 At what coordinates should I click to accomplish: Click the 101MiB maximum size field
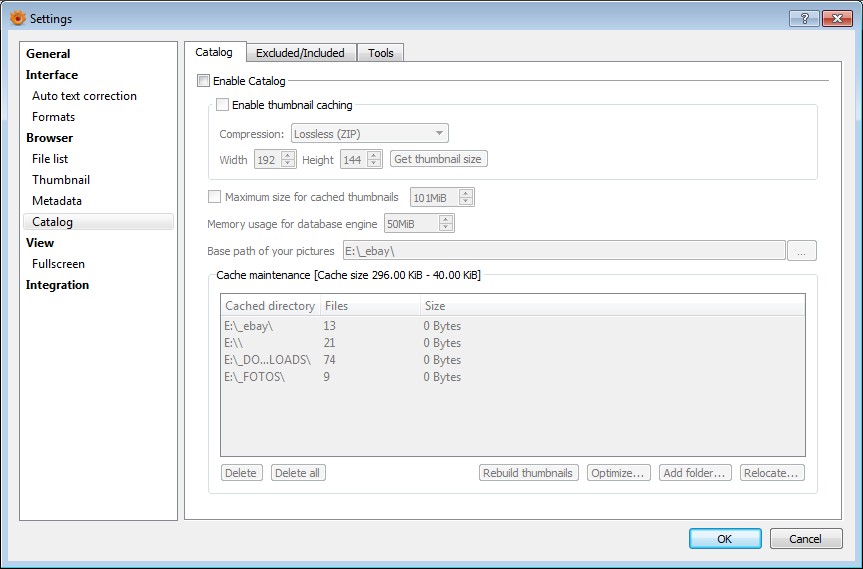tap(435, 197)
